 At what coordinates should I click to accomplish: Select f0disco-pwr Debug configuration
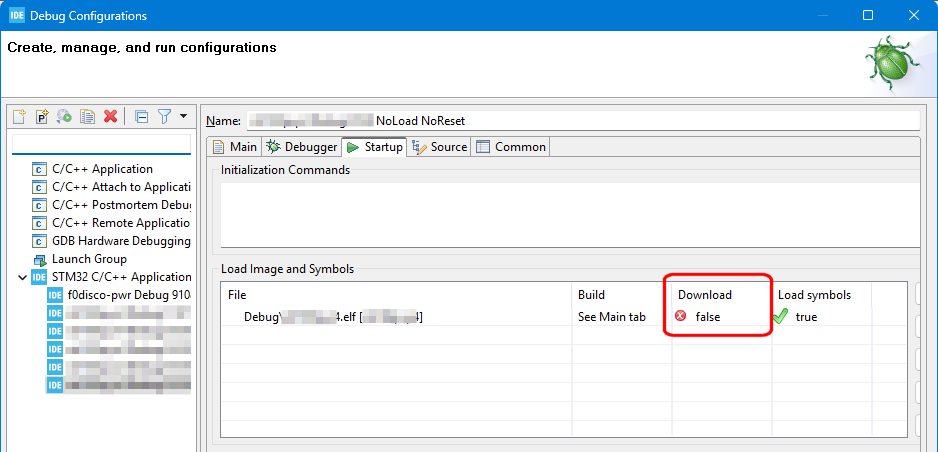[119, 295]
